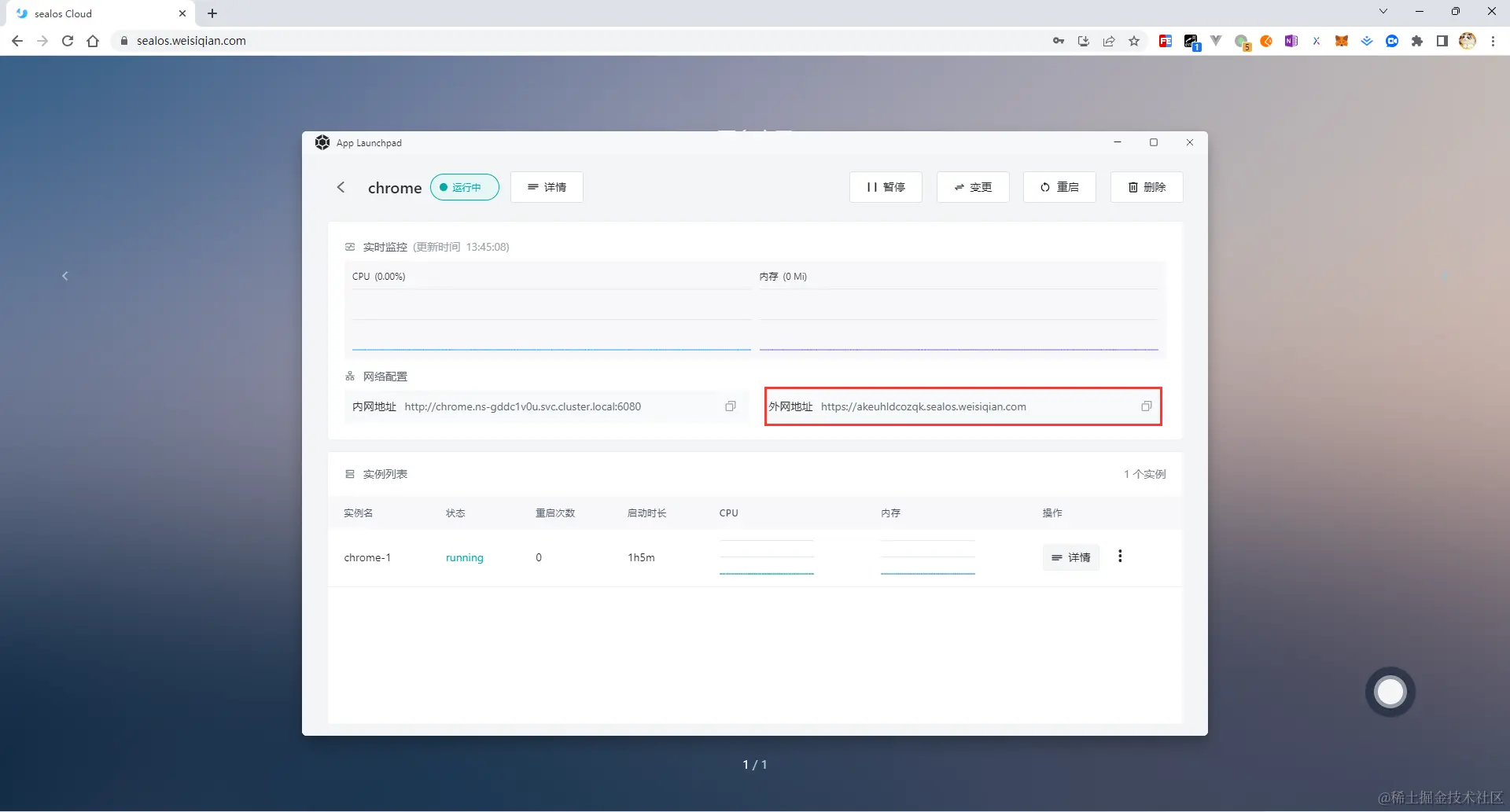
Task: Open the blue video chat extension icon
Action: 1392,41
